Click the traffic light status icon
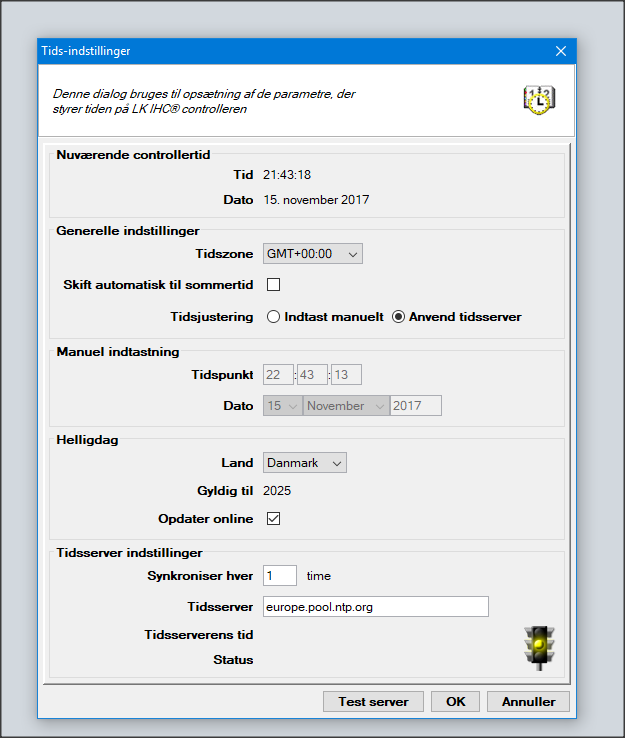 click(539, 645)
